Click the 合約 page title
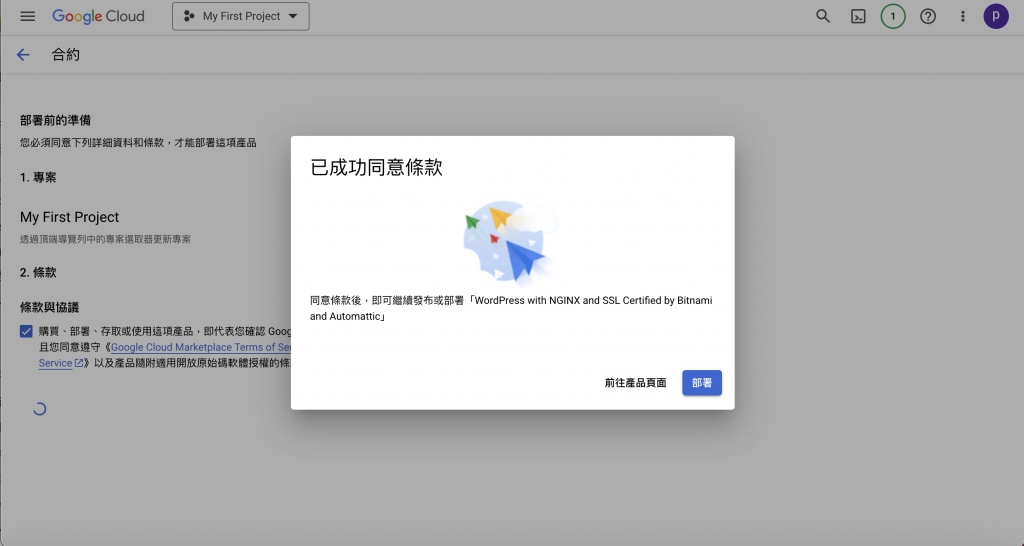 coord(65,55)
